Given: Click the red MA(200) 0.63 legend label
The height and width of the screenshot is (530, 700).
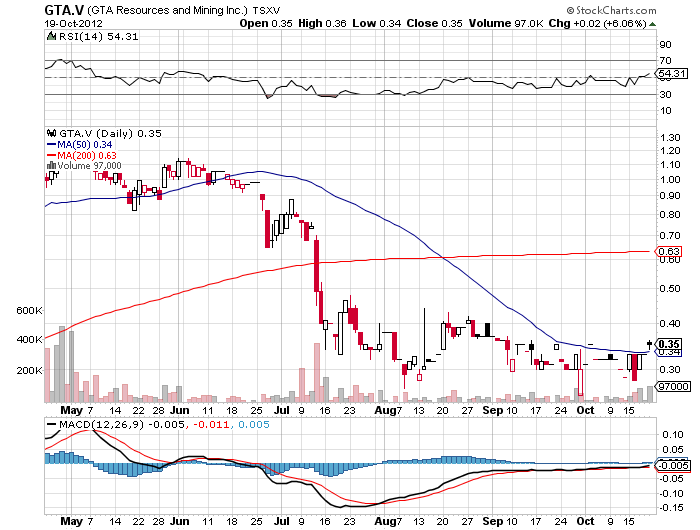Looking at the screenshot, I should pyautogui.click(x=87, y=155).
